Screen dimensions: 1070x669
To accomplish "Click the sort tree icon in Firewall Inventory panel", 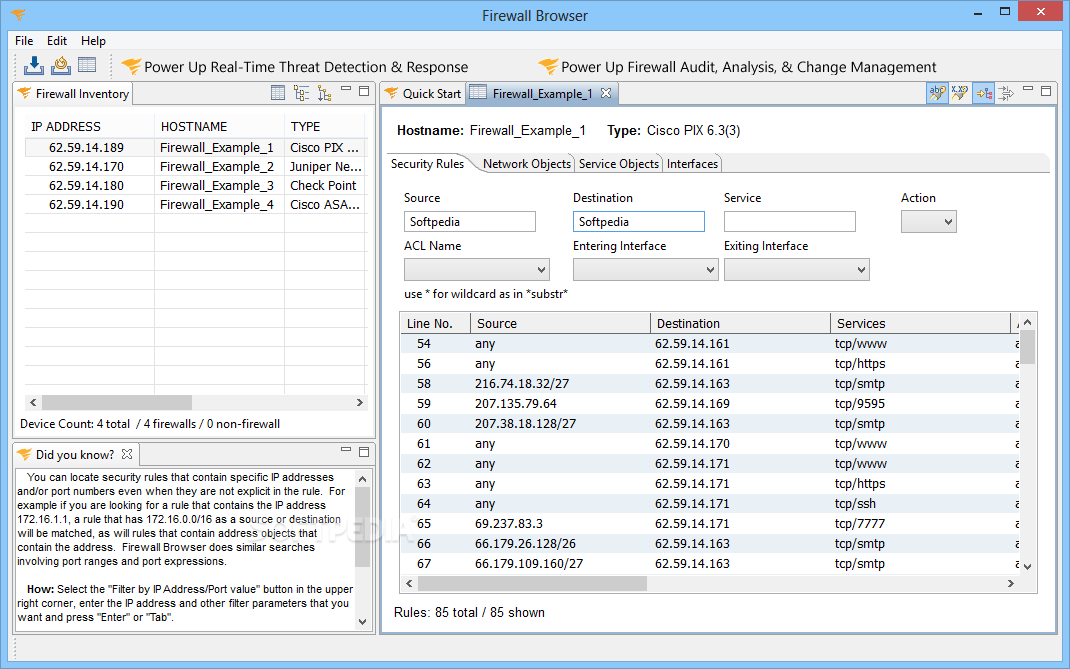I will (x=324, y=93).
